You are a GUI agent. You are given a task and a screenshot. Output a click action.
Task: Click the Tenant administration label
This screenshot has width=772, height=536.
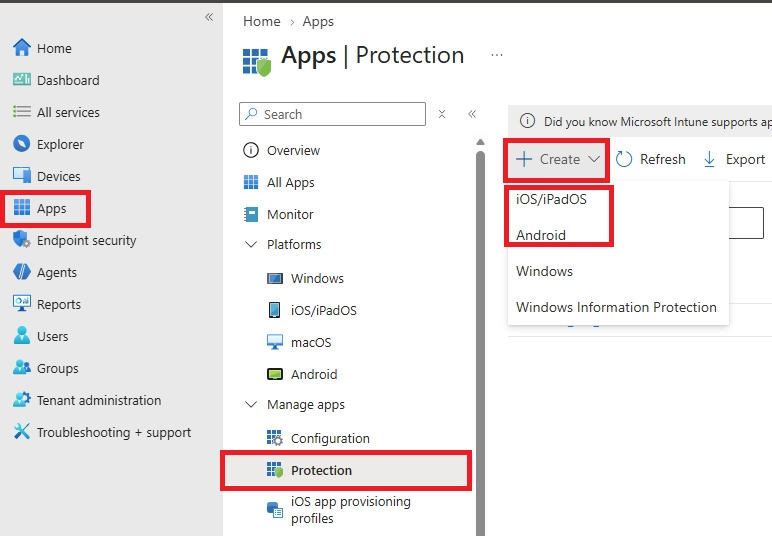pyautogui.click(x=99, y=400)
